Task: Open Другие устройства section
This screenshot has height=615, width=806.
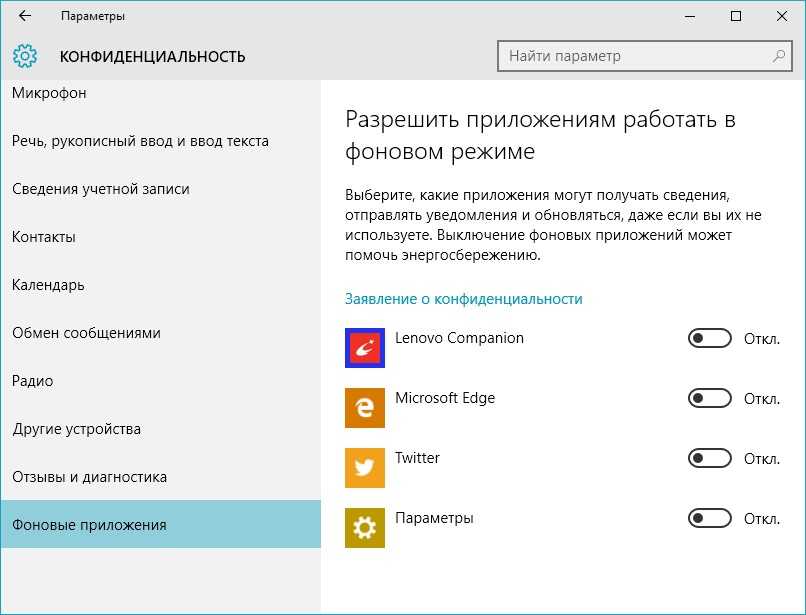Action: pos(160,429)
